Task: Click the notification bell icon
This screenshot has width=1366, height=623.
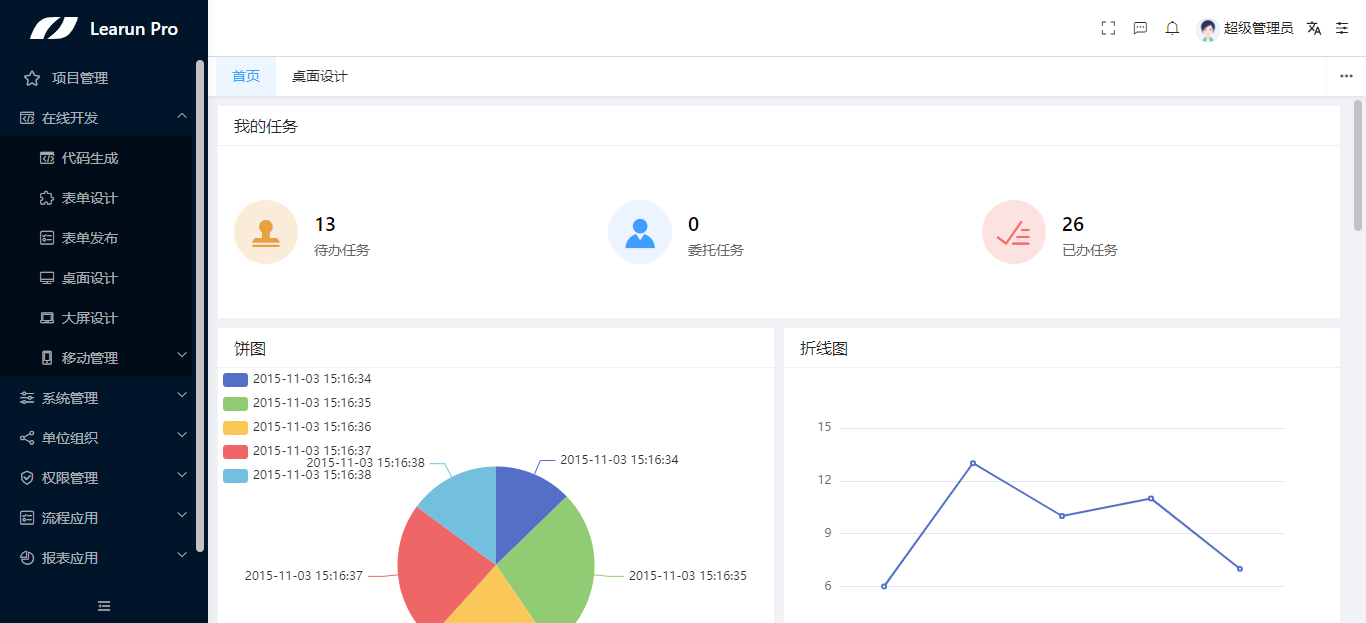Action: tap(1172, 28)
